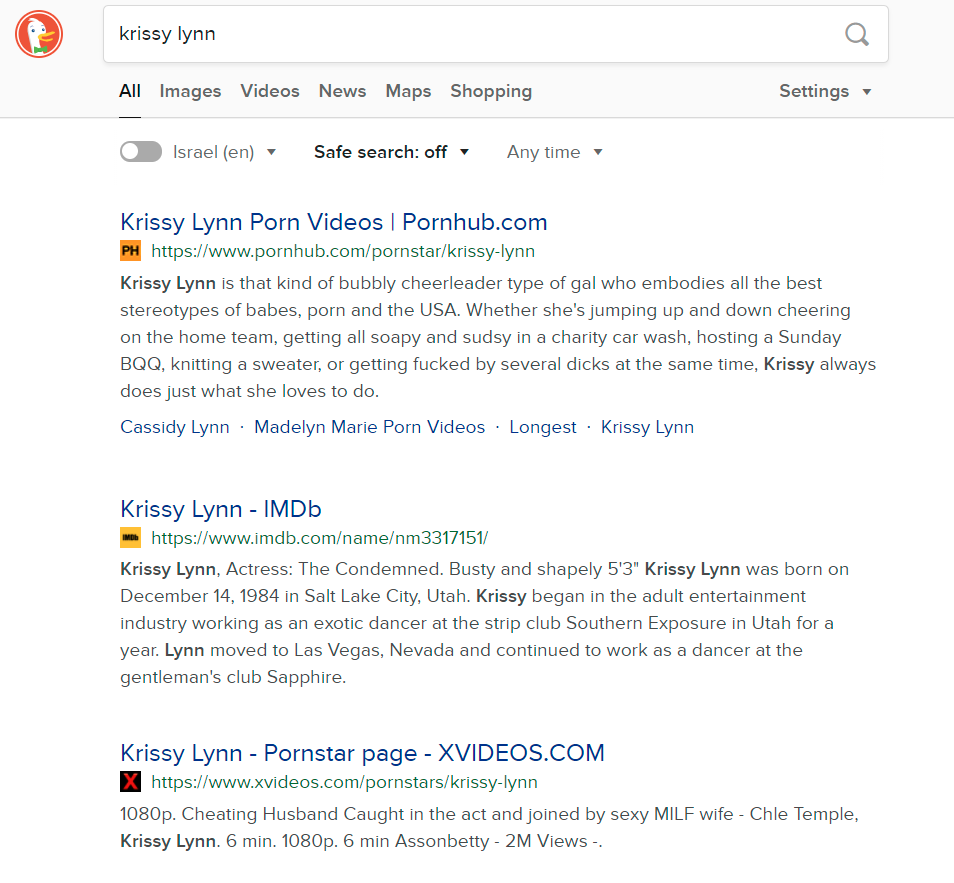Click the red X favicon
The width and height of the screenshot is (954, 883).
[x=130, y=781]
